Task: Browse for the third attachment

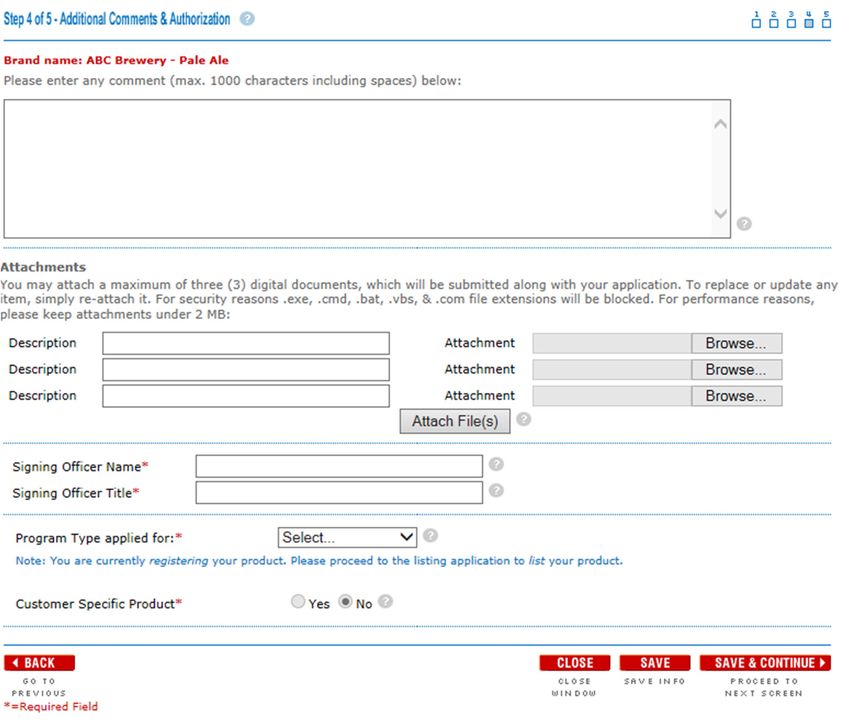Action: [x=737, y=396]
